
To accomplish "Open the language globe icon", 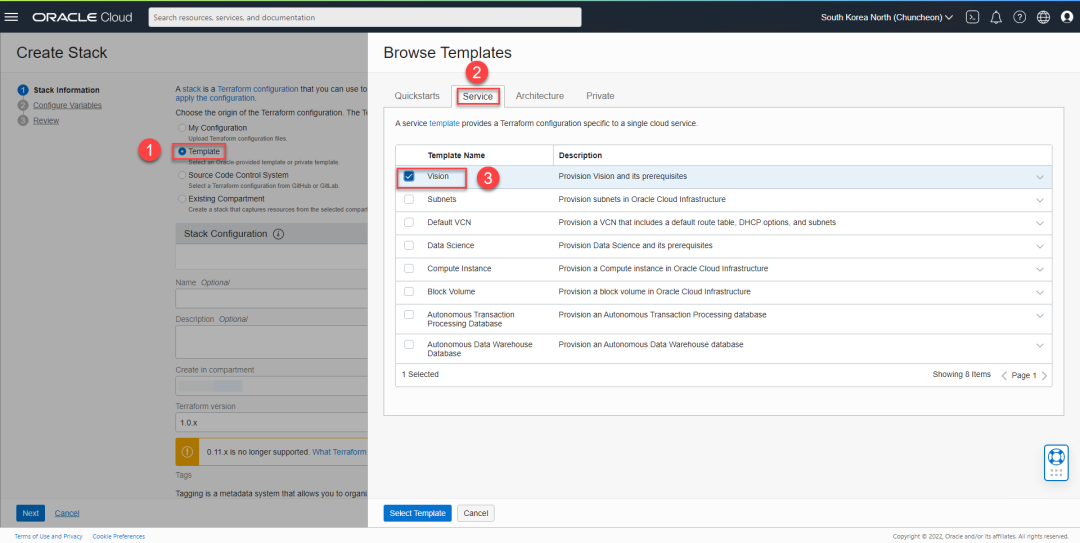I will (x=1043, y=17).
